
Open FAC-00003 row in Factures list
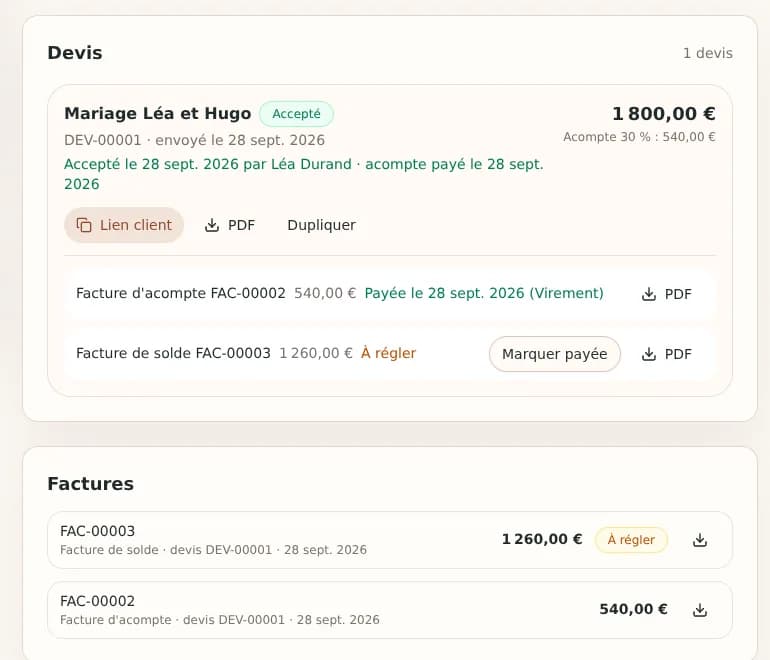tap(389, 540)
